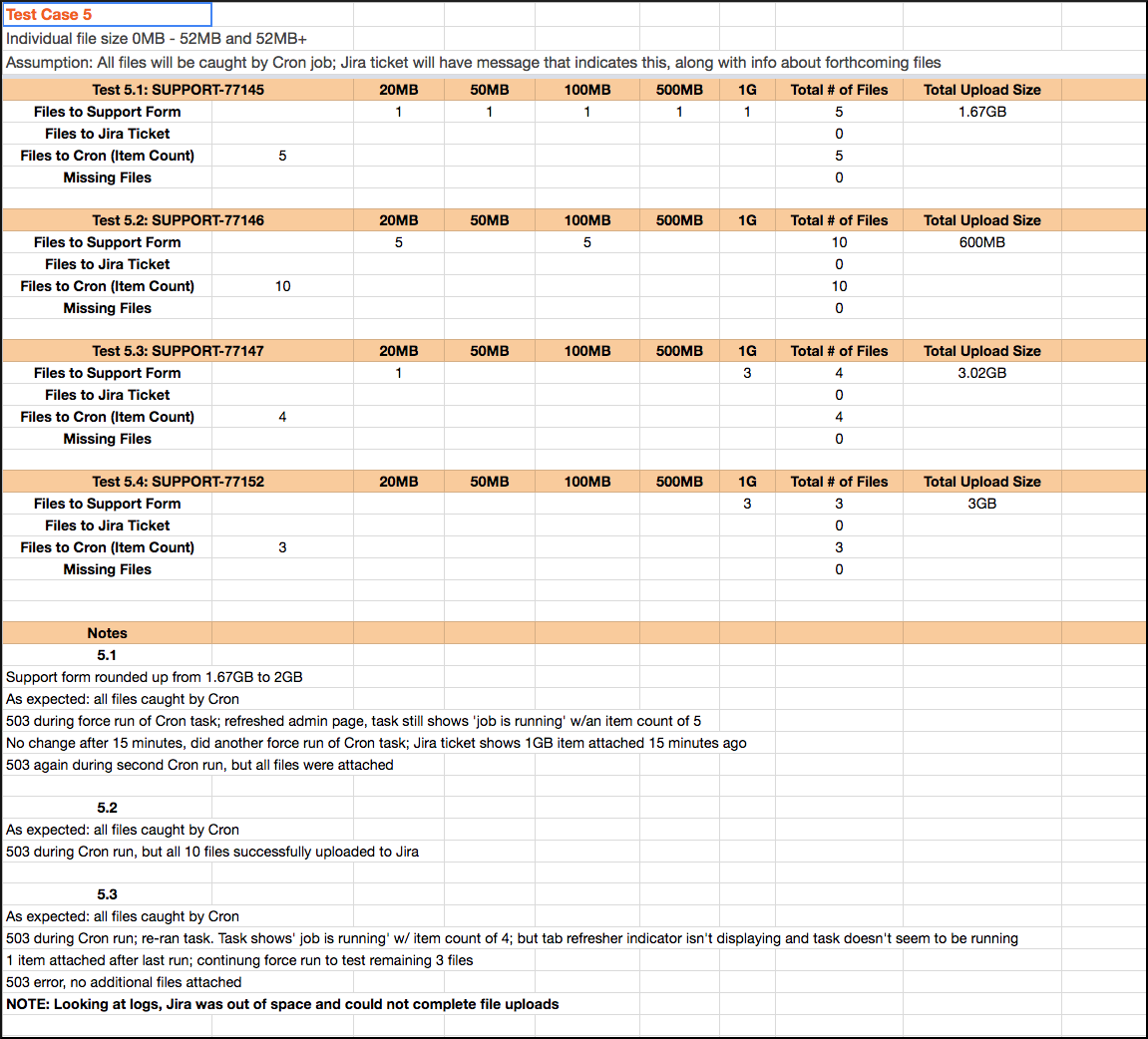
Task: Click '50MB' column header in Test 5.2
Action: [x=489, y=220]
